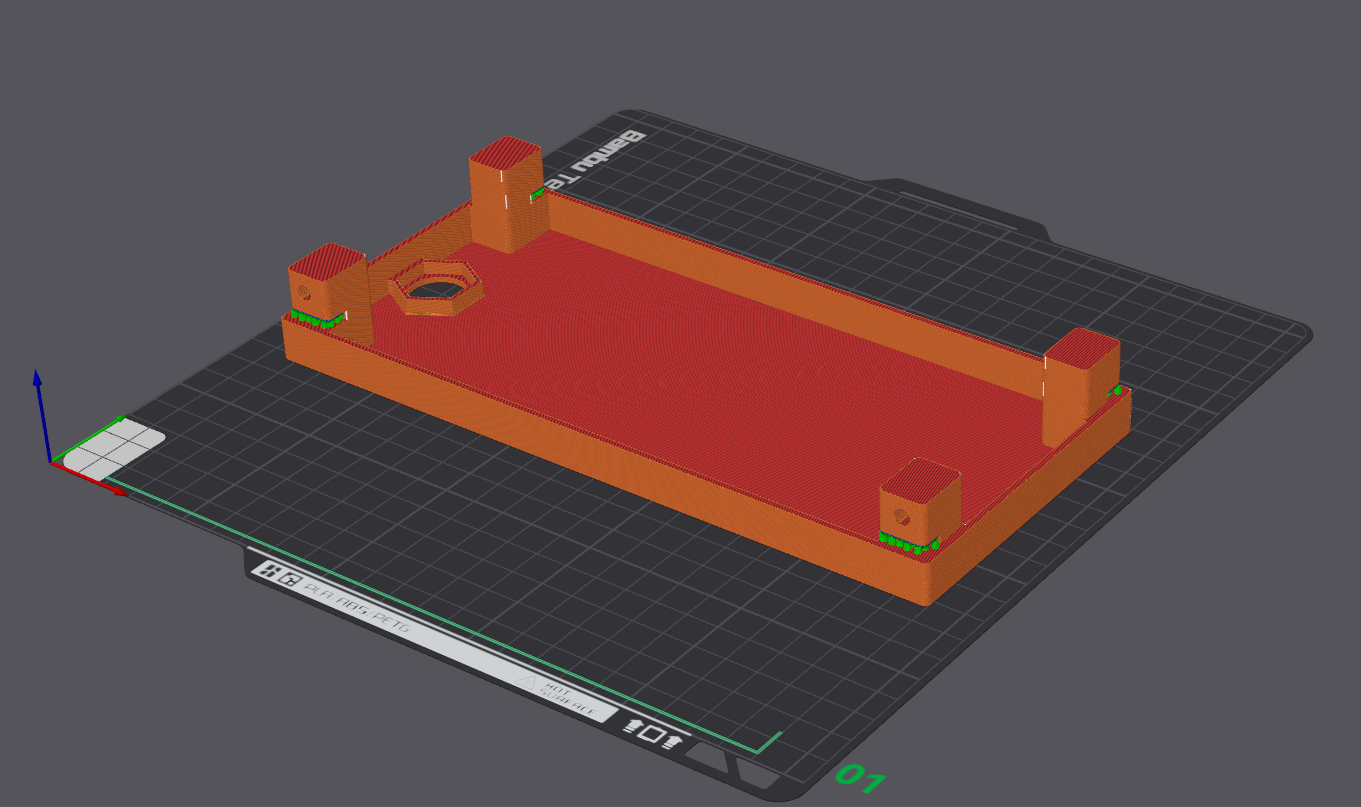Screen dimensions: 1361x807
Task: Click the screw hole in the front-left post
Action: (x=303, y=293)
